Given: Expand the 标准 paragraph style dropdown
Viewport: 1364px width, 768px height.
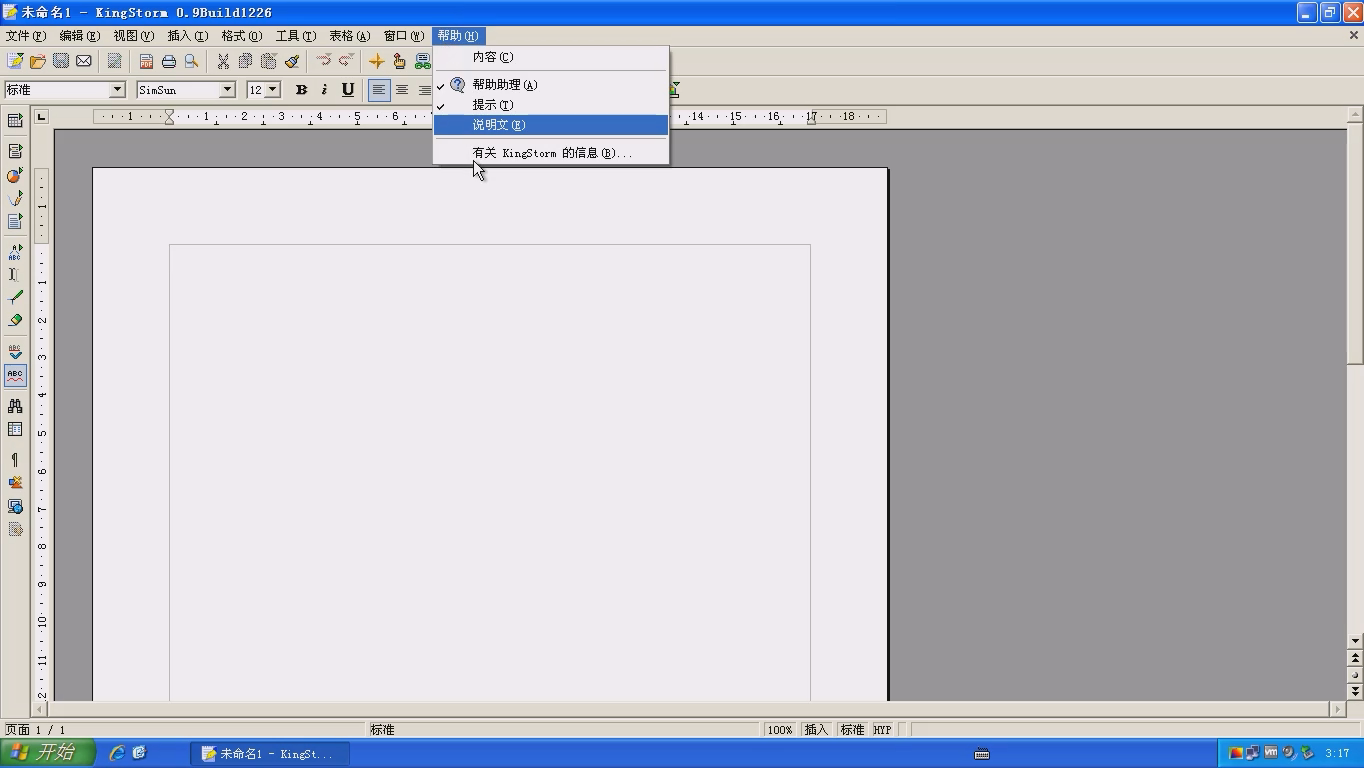Looking at the screenshot, I should [x=117, y=90].
